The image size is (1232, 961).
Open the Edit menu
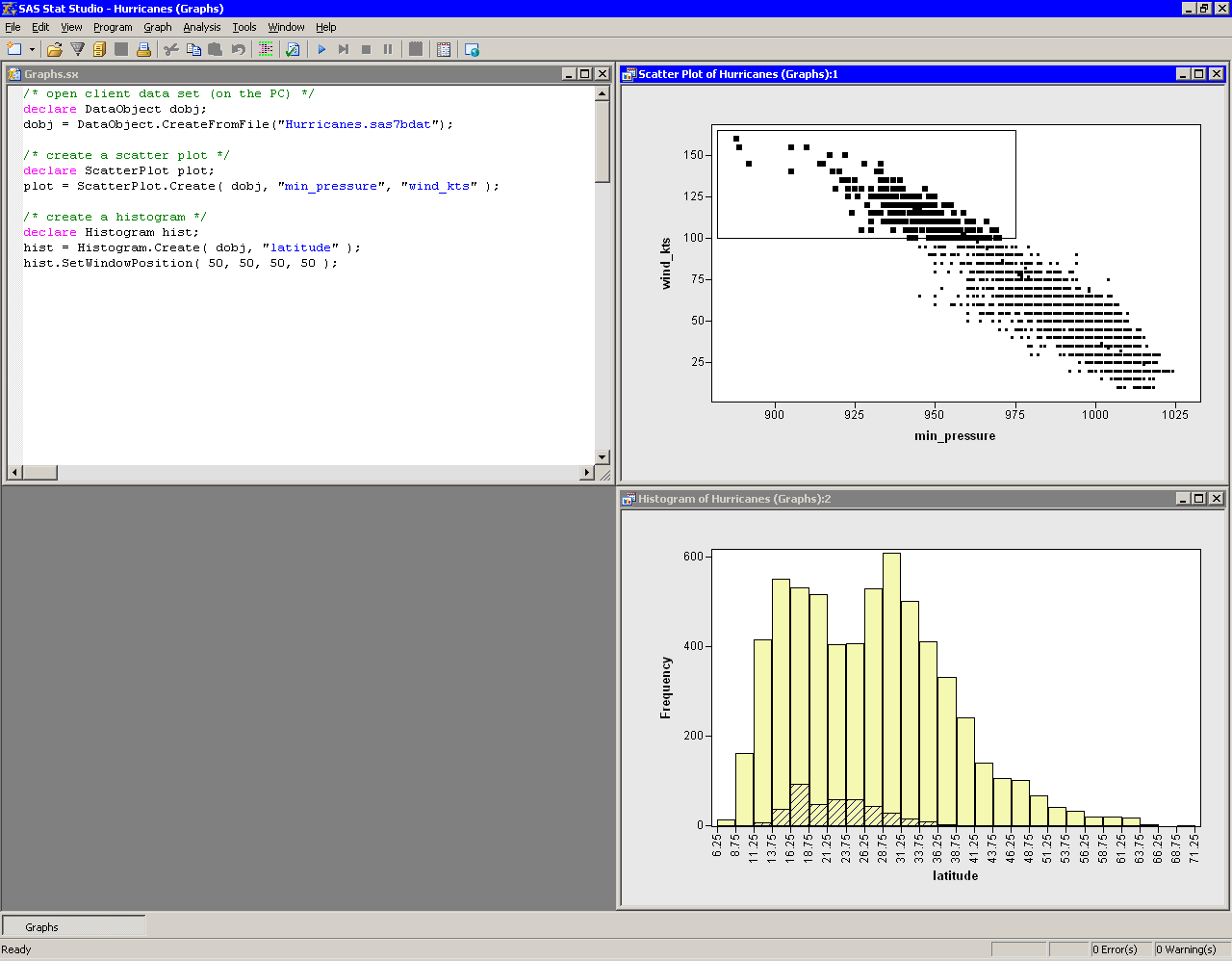[40, 27]
